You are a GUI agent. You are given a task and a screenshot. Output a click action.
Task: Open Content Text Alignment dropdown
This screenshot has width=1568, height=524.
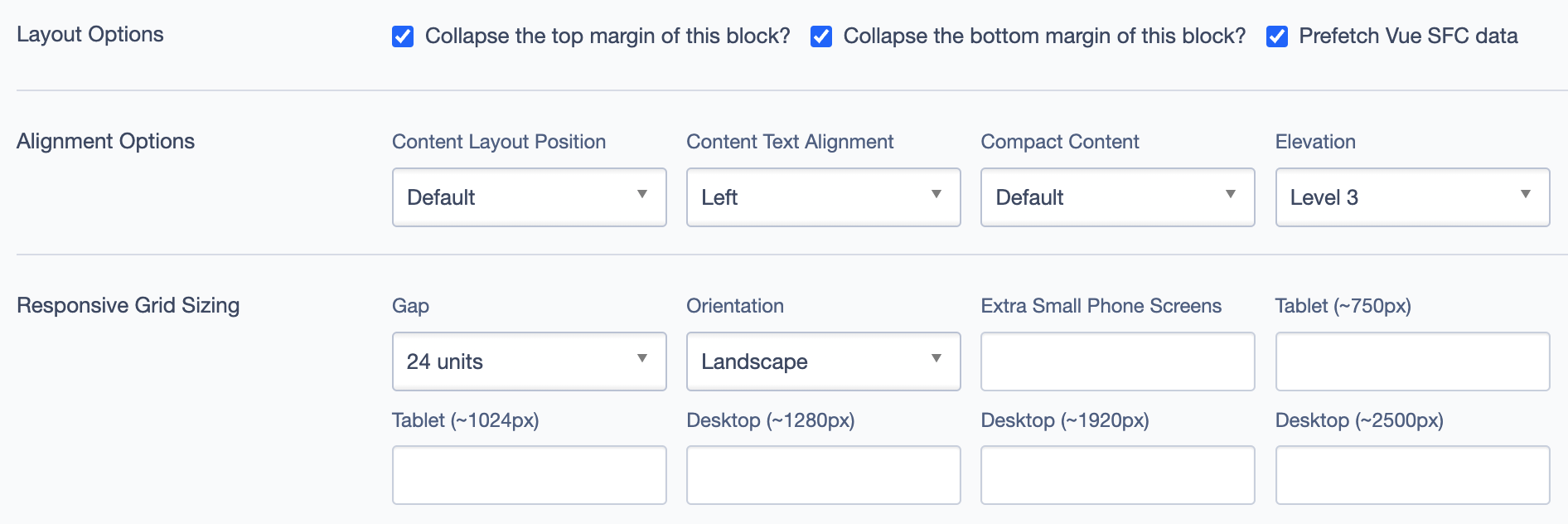[823, 197]
